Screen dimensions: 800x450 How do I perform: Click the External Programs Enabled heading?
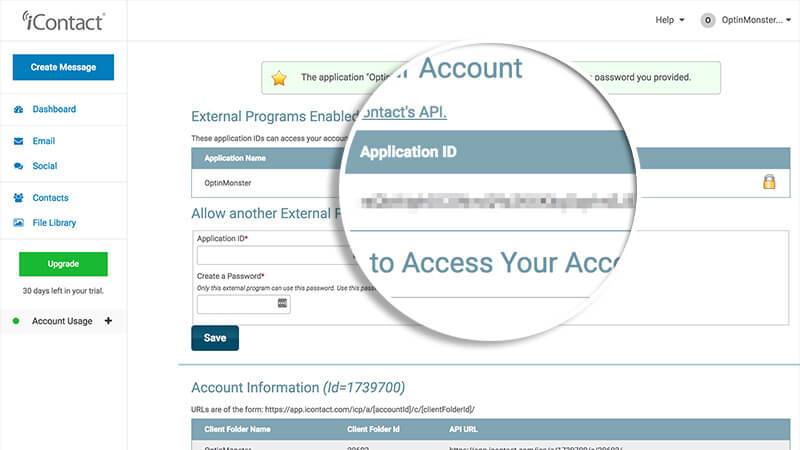tap(273, 116)
